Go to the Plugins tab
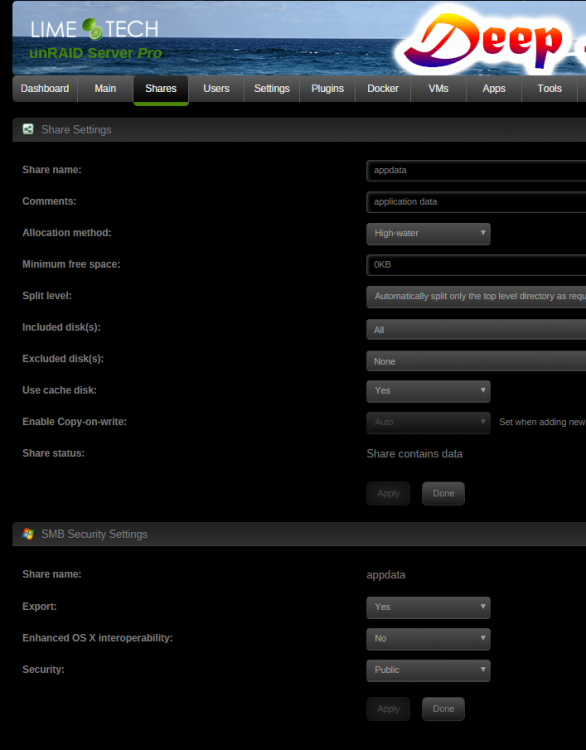586x750 pixels. (x=327, y=88)
